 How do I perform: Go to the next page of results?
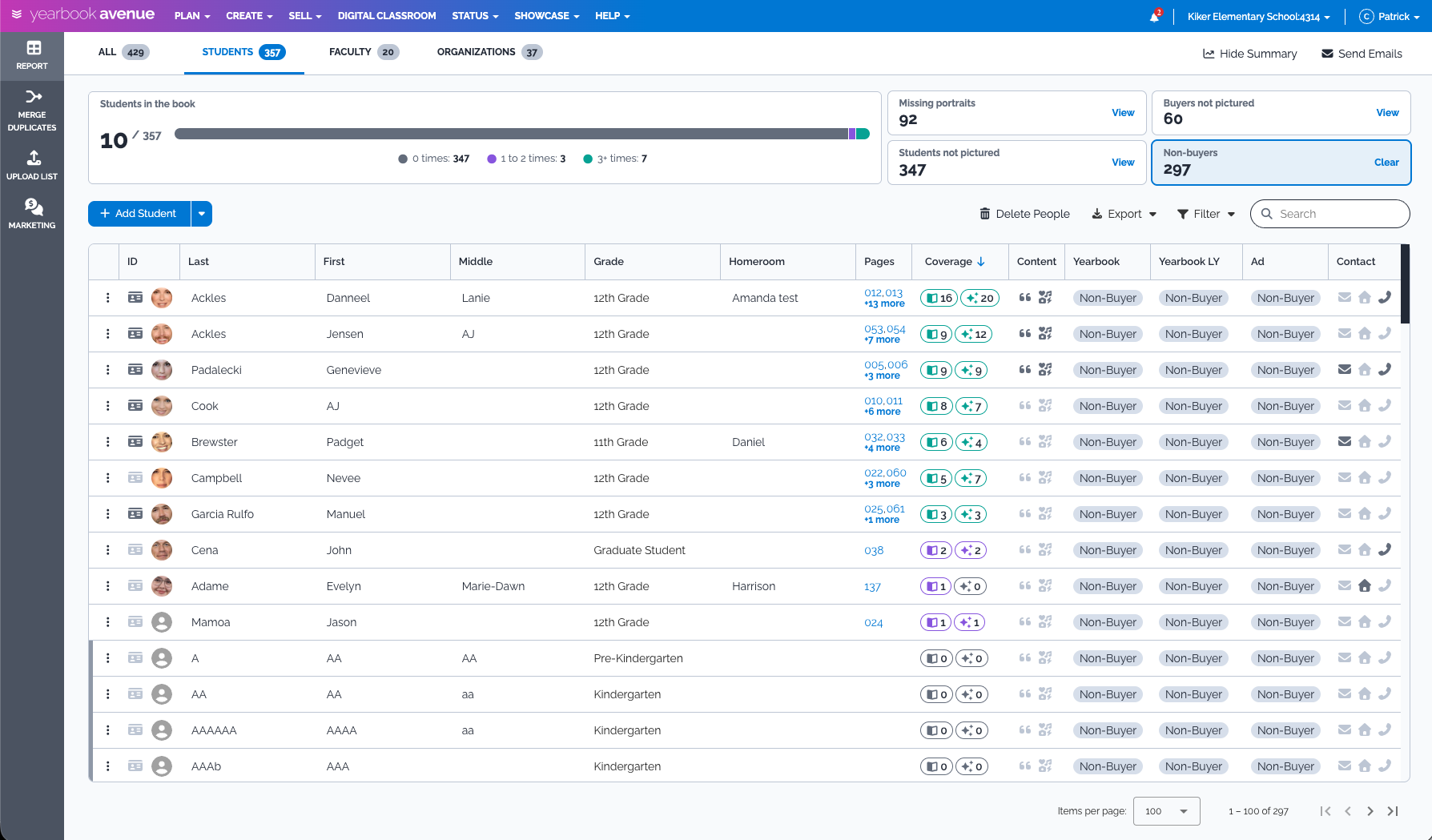tap(1370, 811)
